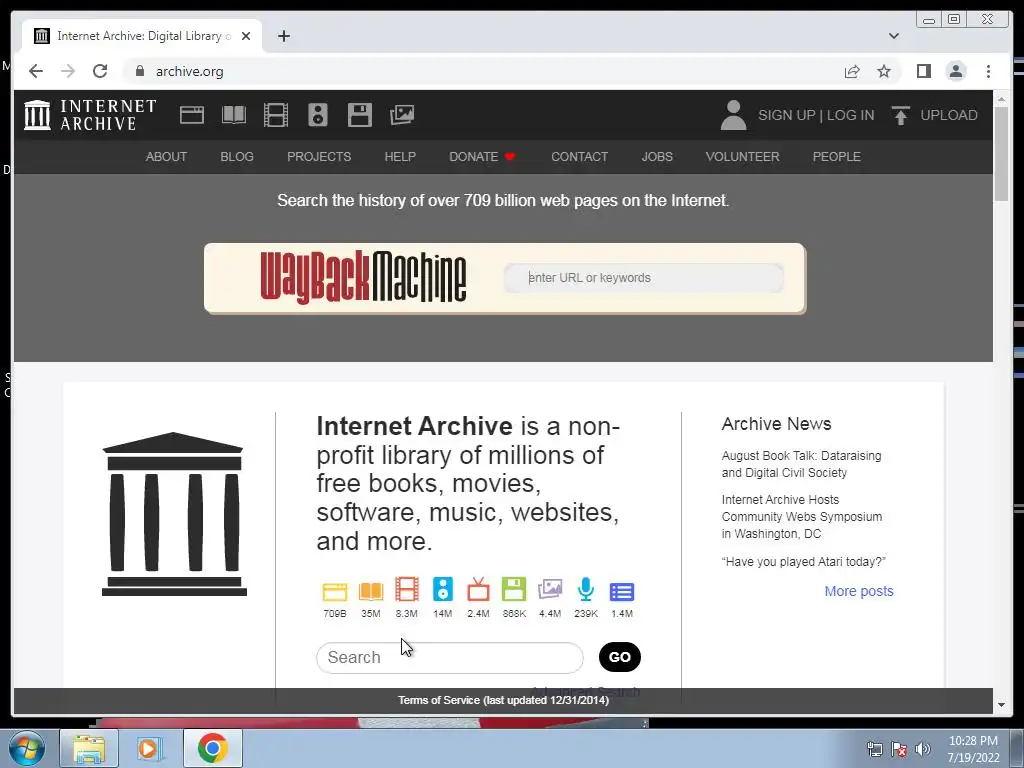Image resolution: width=1024 pixels, height=768 pixels.
Task: Bookmark this page with star icon
Action: [x=884, y=71]
